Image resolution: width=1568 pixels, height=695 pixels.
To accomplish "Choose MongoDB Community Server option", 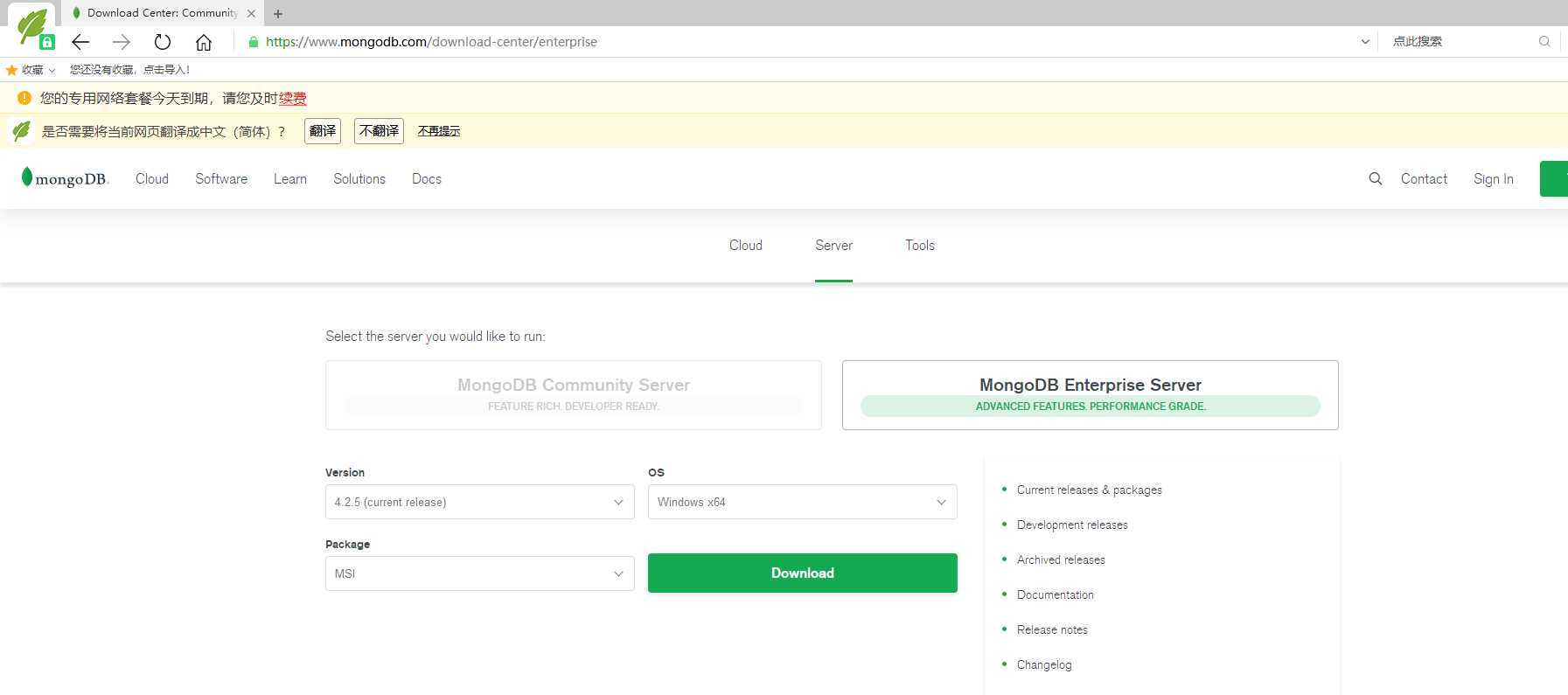I will pyautogui.click(x=574, y=395).
